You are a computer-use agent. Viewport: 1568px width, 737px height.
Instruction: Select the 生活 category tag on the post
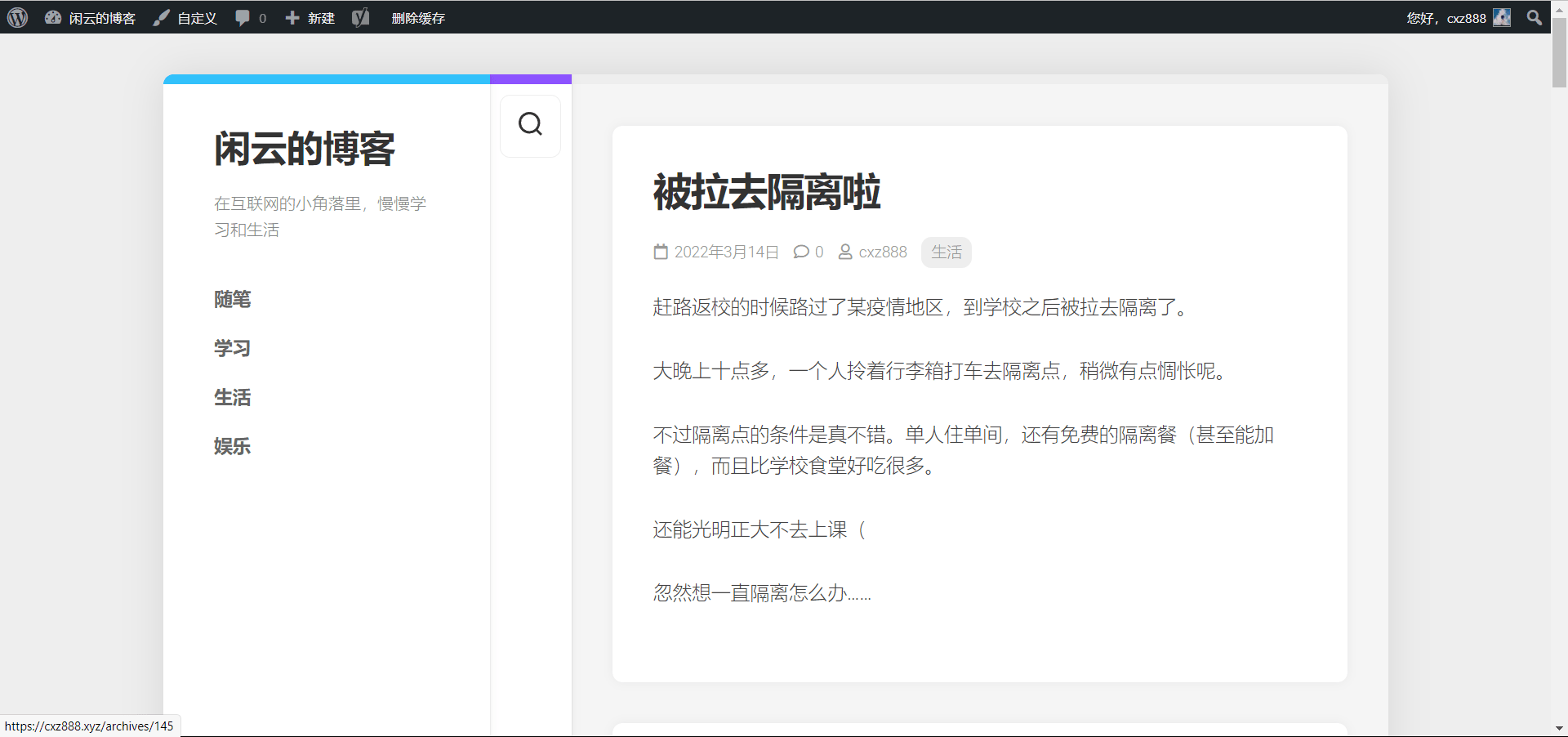pos(946,252)
